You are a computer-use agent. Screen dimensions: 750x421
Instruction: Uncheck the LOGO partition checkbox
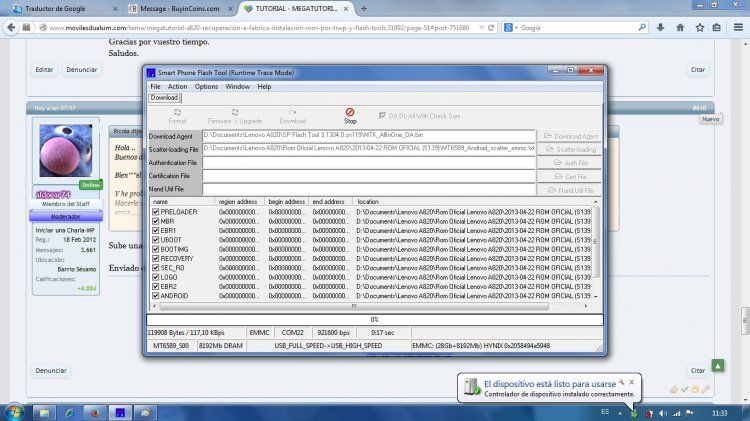point(155,277)
